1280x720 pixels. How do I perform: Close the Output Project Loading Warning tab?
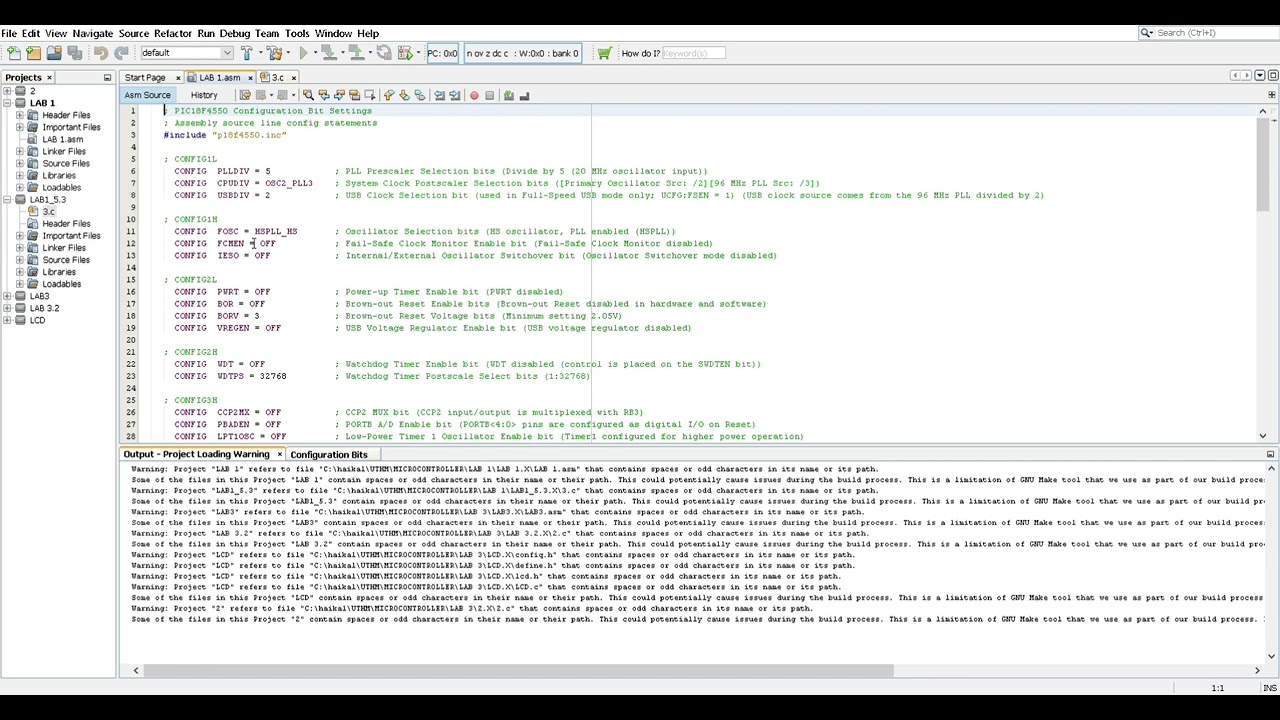coord(279,455)
